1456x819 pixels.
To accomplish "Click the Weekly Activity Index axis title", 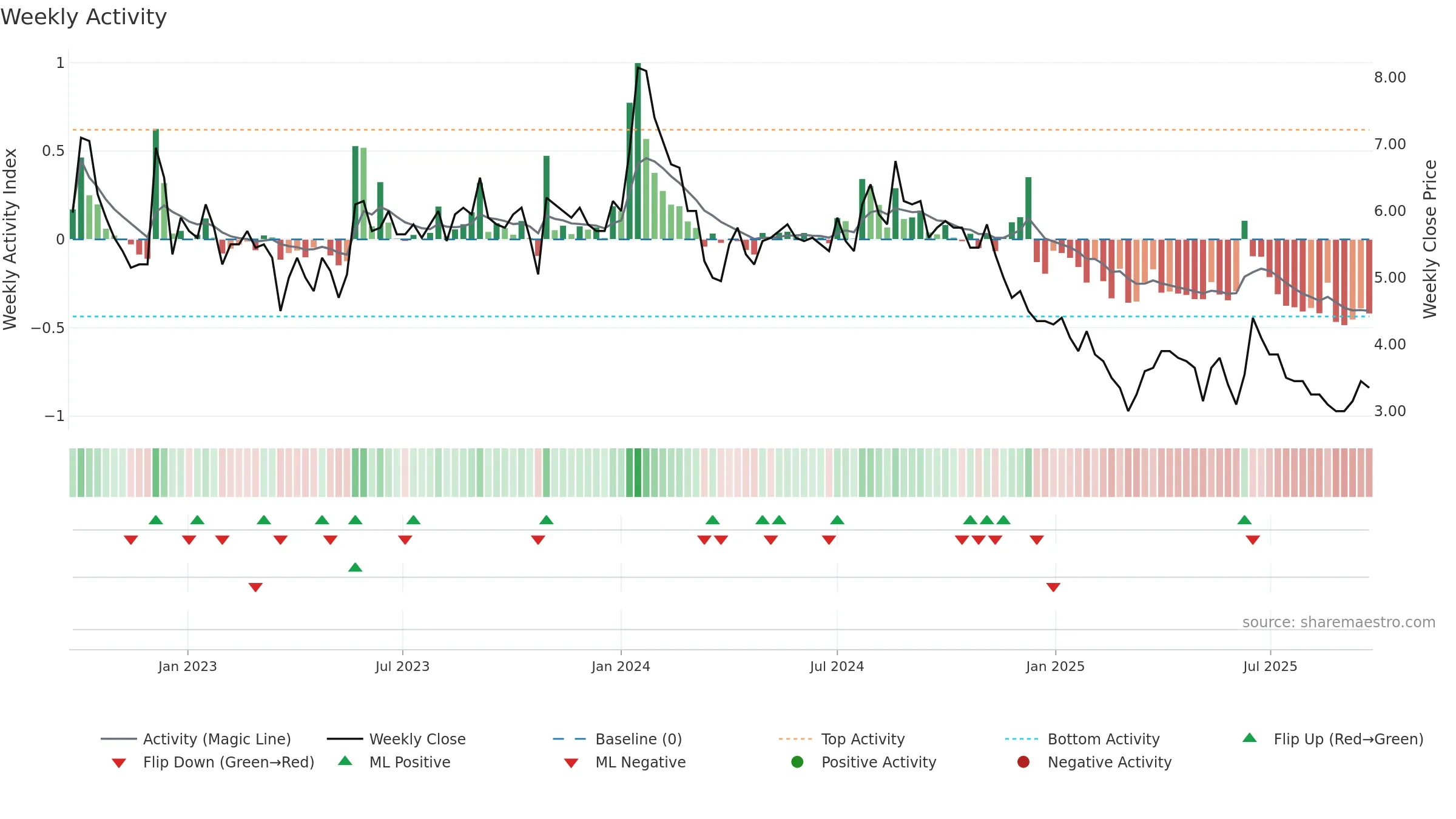I will click(10, 239).
